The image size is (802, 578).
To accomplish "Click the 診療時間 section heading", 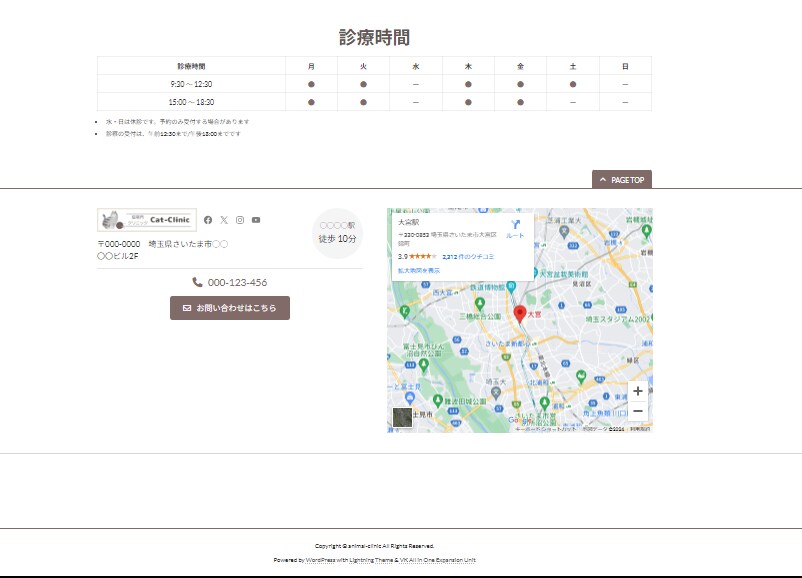I will click(x=374, y=37).
